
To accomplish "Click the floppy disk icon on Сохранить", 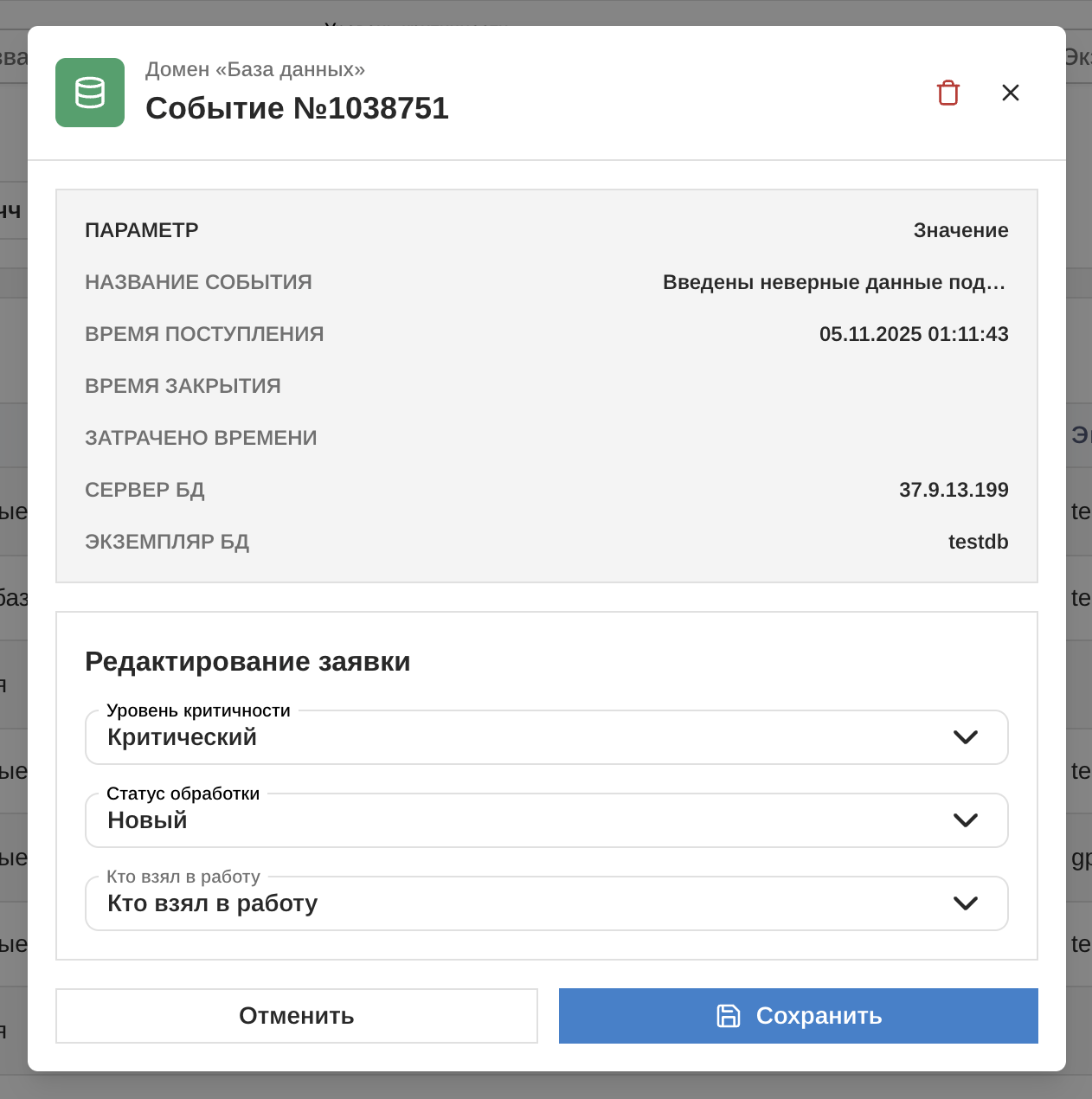I will (729, 1016).
